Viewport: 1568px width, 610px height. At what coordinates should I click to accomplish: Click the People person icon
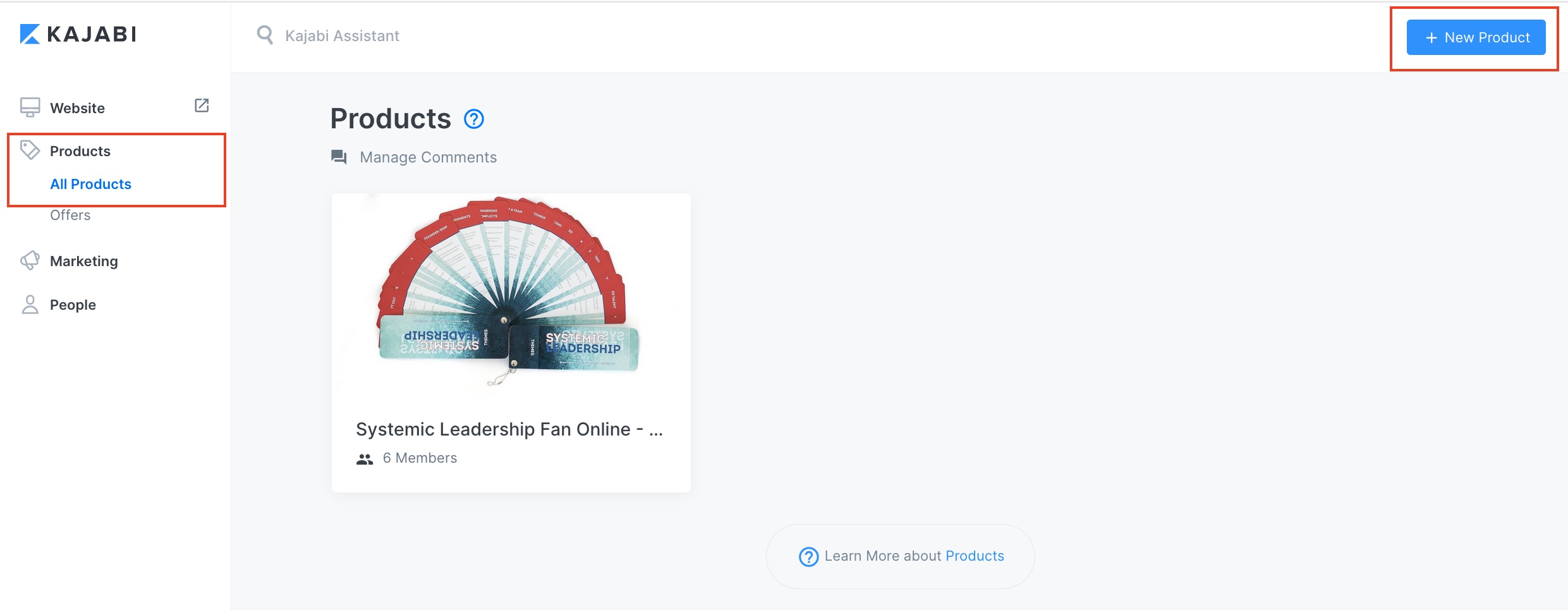30,305
